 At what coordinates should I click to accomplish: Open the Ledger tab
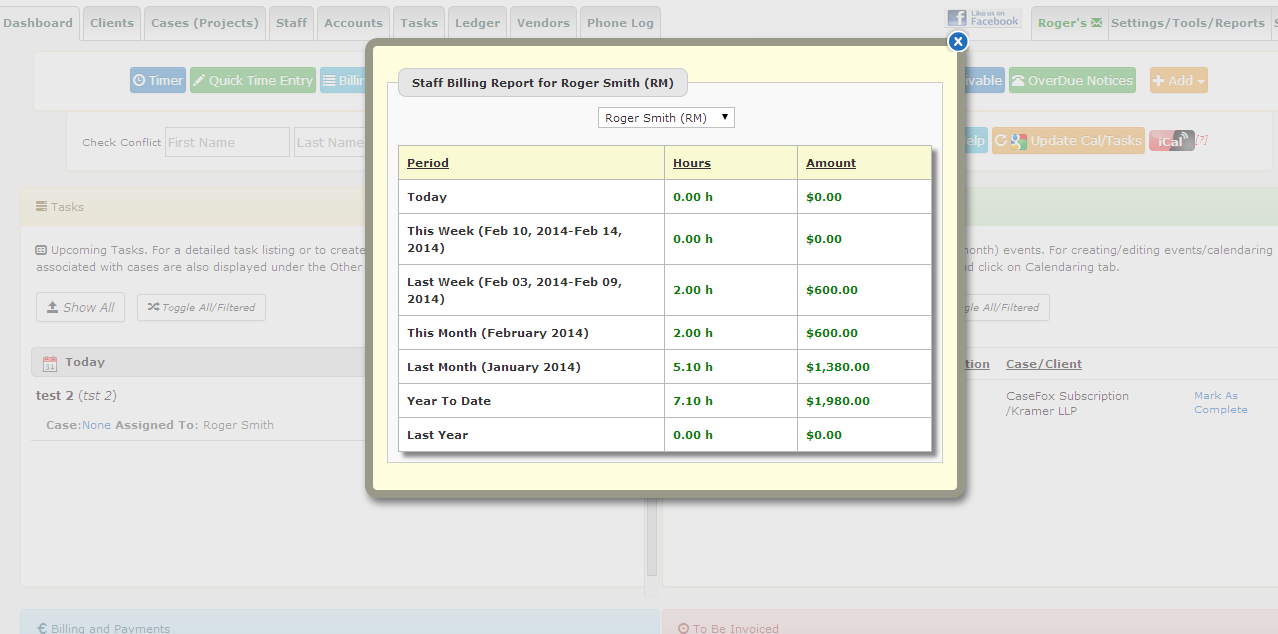tap(477, 23)
